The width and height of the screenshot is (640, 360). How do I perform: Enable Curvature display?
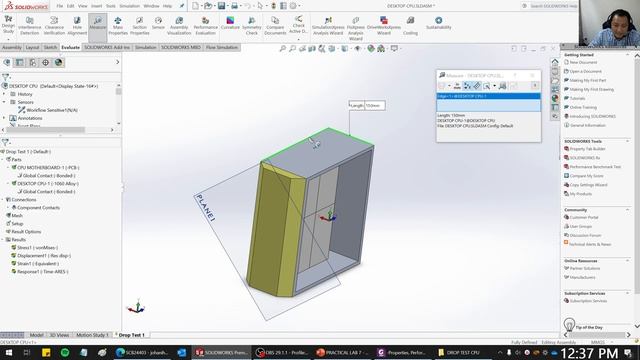pyautogui.click(x=230, y=24)
